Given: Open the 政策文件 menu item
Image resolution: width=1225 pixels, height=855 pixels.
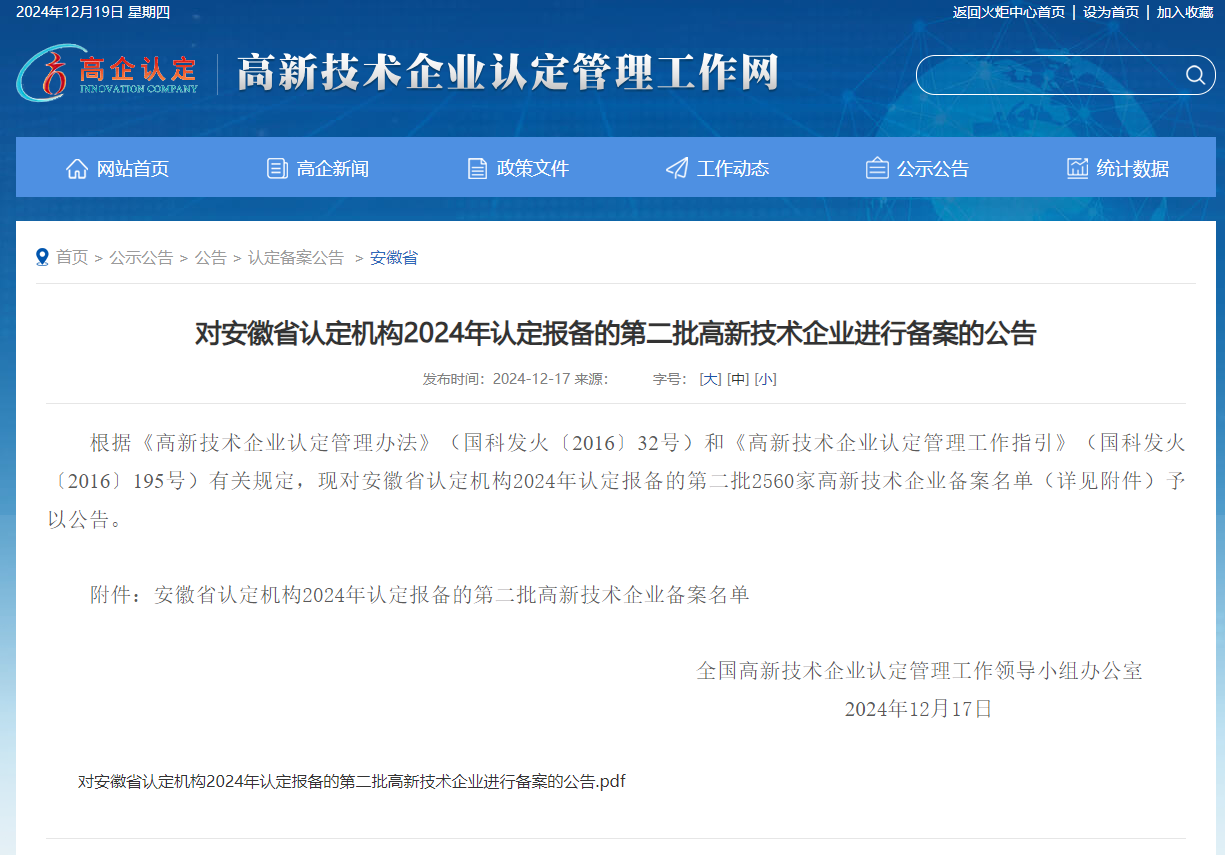Looking at the screenshot, I should (x=532, y=168).
